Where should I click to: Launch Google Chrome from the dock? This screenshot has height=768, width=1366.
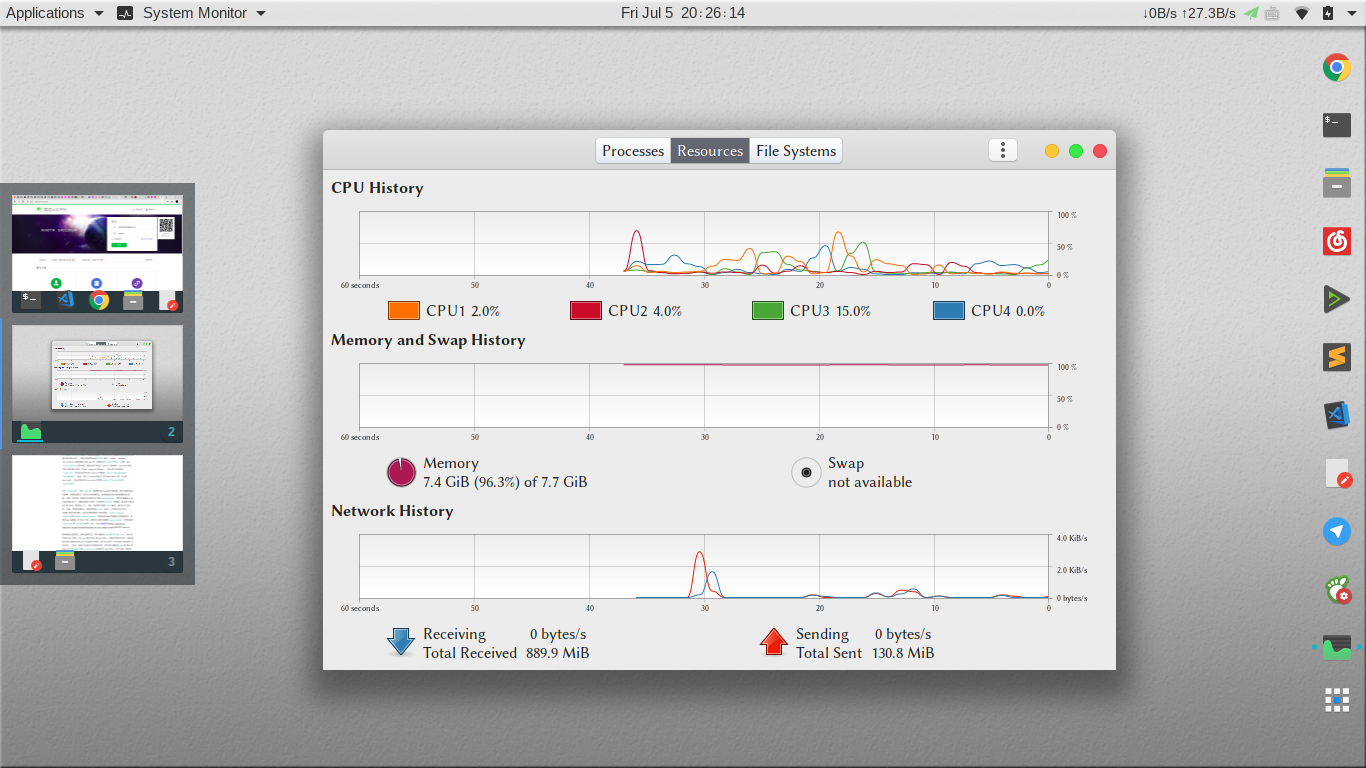point(1337,67)
